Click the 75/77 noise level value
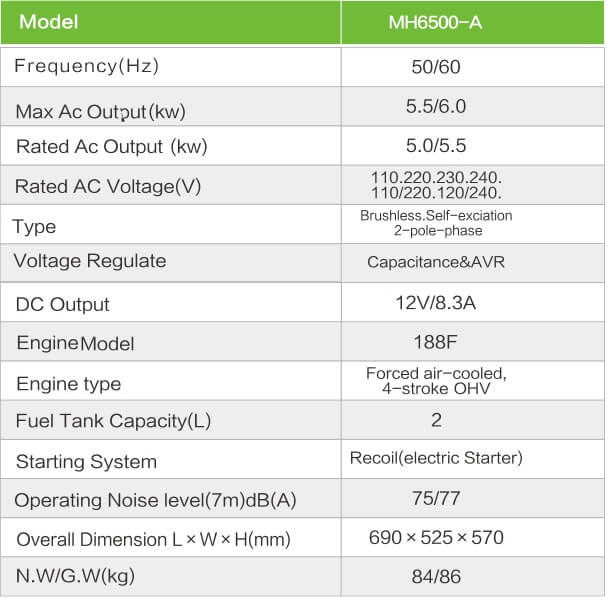This screenshot has width=608, height=600. 436,499
